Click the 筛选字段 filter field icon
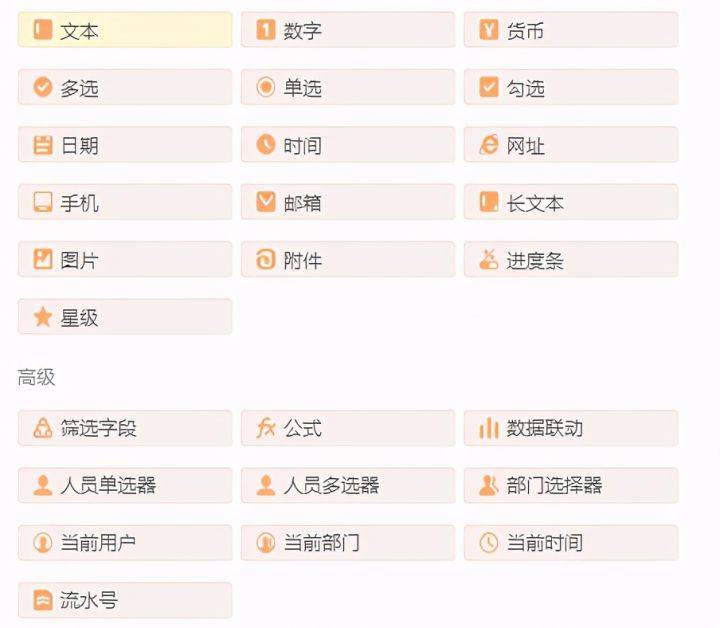The width and height of the screenshot is (720, 628). point(42,428)
